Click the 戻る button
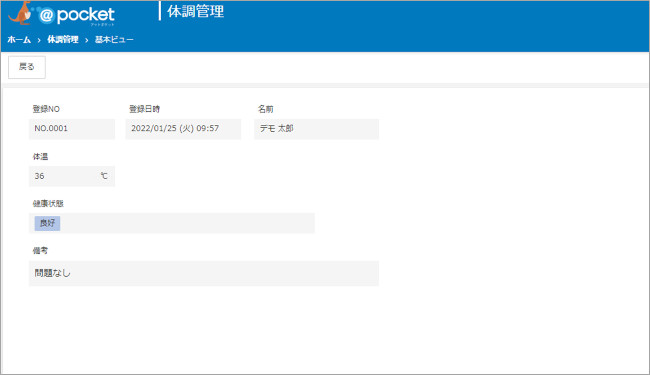Screen dimensions: 650x375 pyautogui.click(x=27, y=67)
